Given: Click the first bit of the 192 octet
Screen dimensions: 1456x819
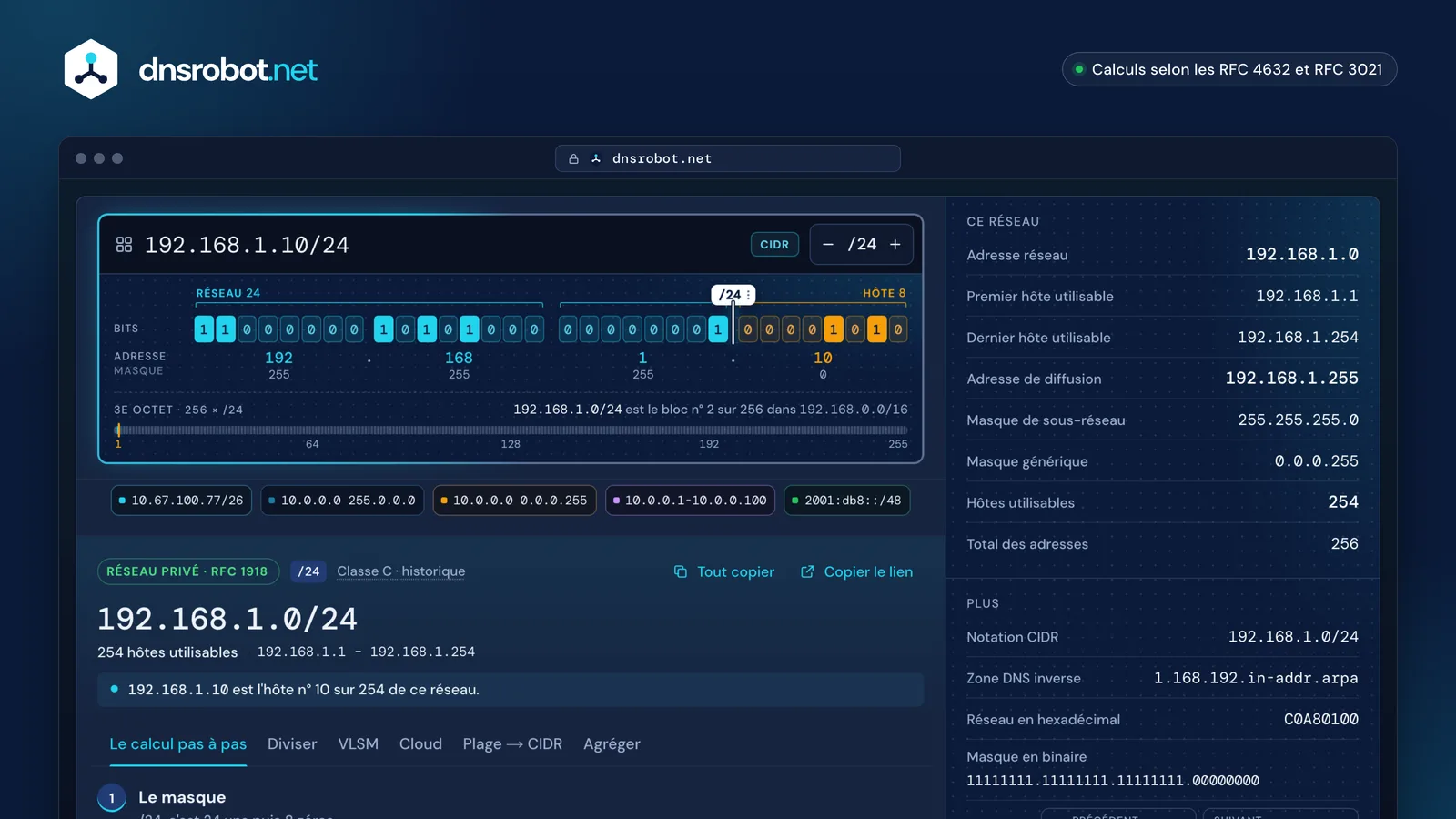Looking at the screenshot, I should point(204,329).
